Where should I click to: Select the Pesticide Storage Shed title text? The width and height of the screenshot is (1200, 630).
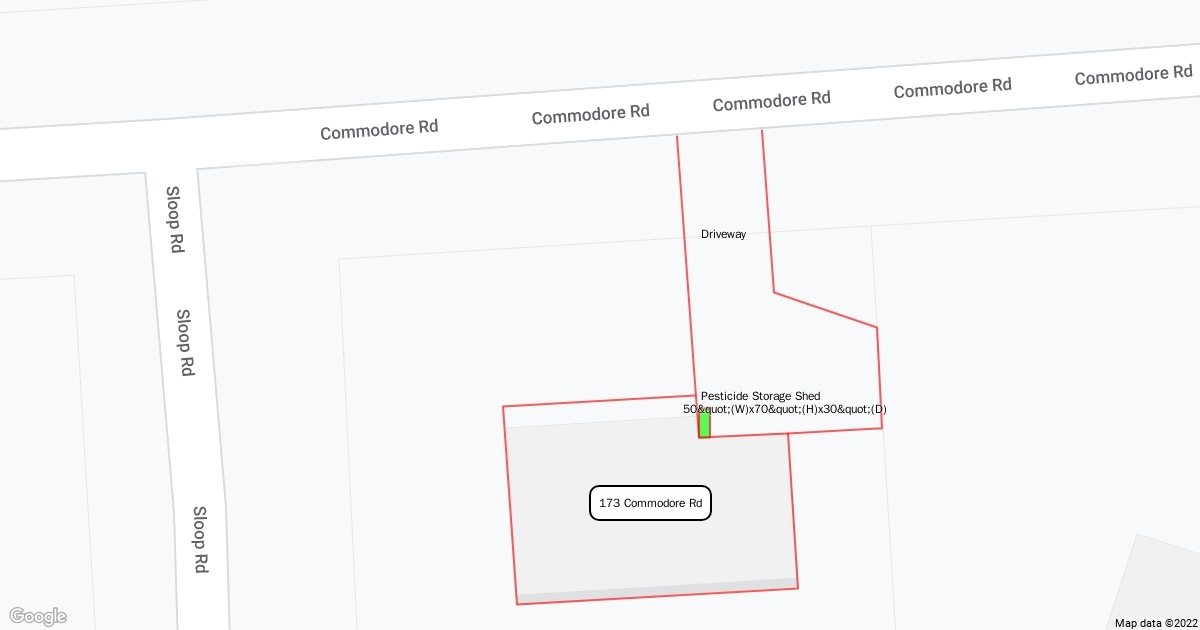coord(760,396)
